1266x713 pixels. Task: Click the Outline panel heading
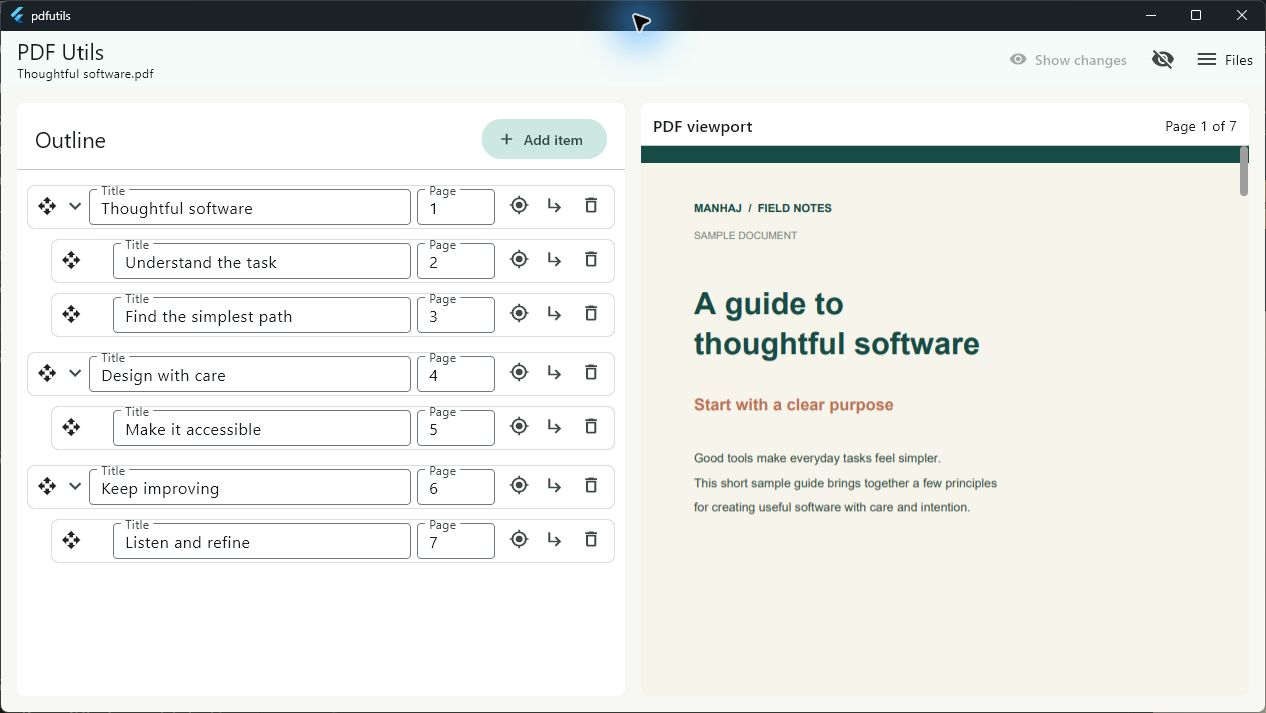pos(70,140)
